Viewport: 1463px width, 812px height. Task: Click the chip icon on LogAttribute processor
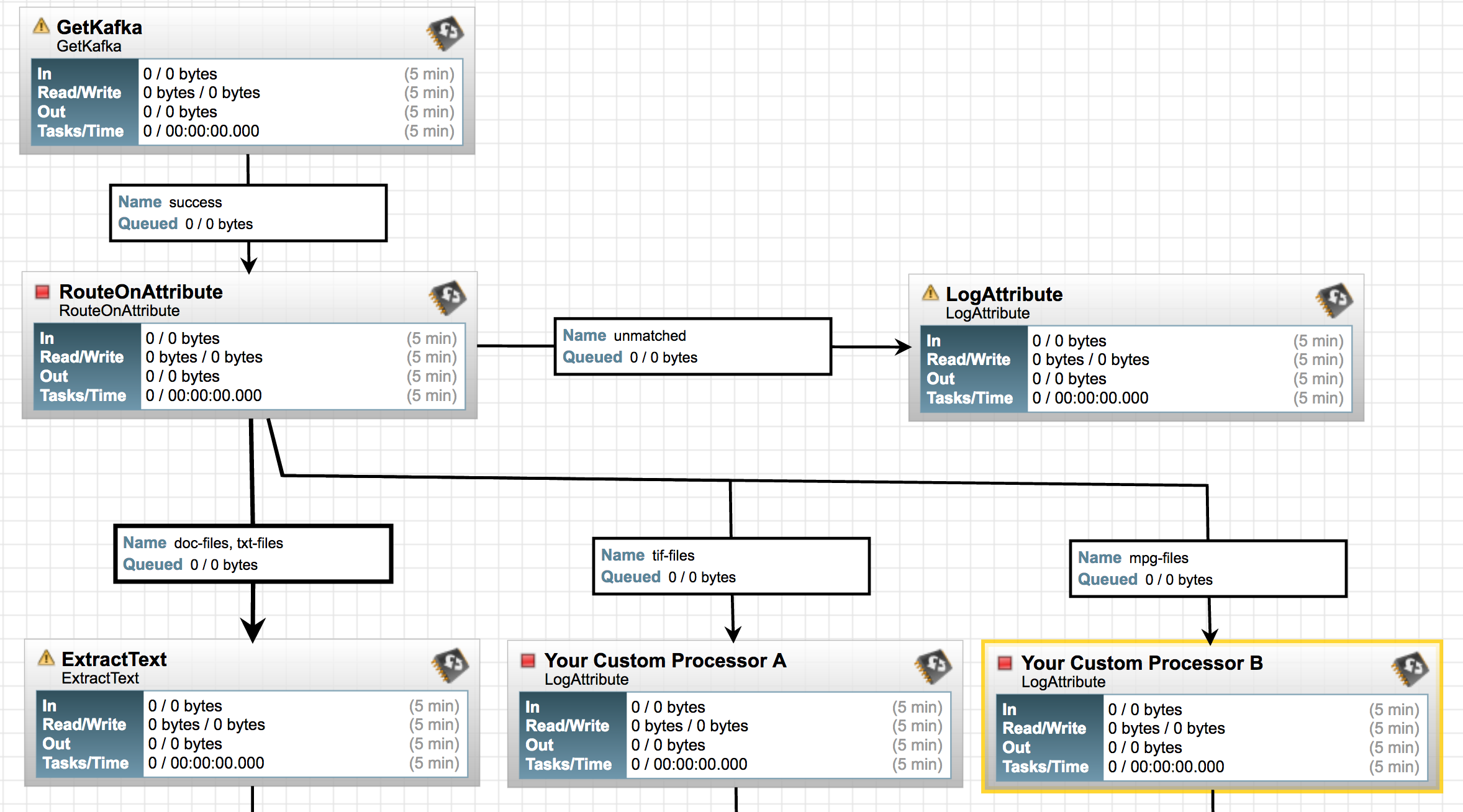pyautogui.click(x=1334, y=300)
